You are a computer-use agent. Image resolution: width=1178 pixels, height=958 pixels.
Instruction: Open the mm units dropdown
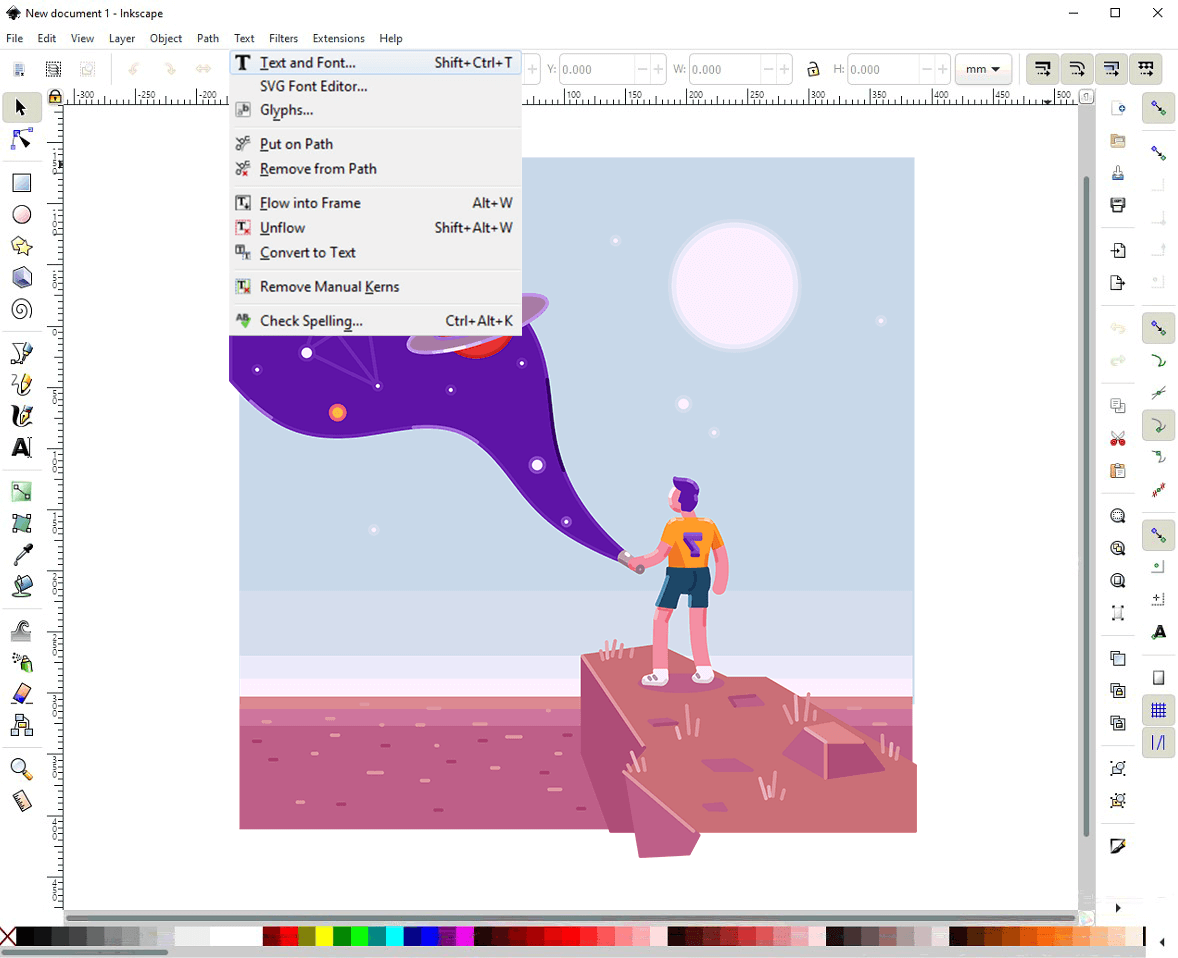(983, 69)
